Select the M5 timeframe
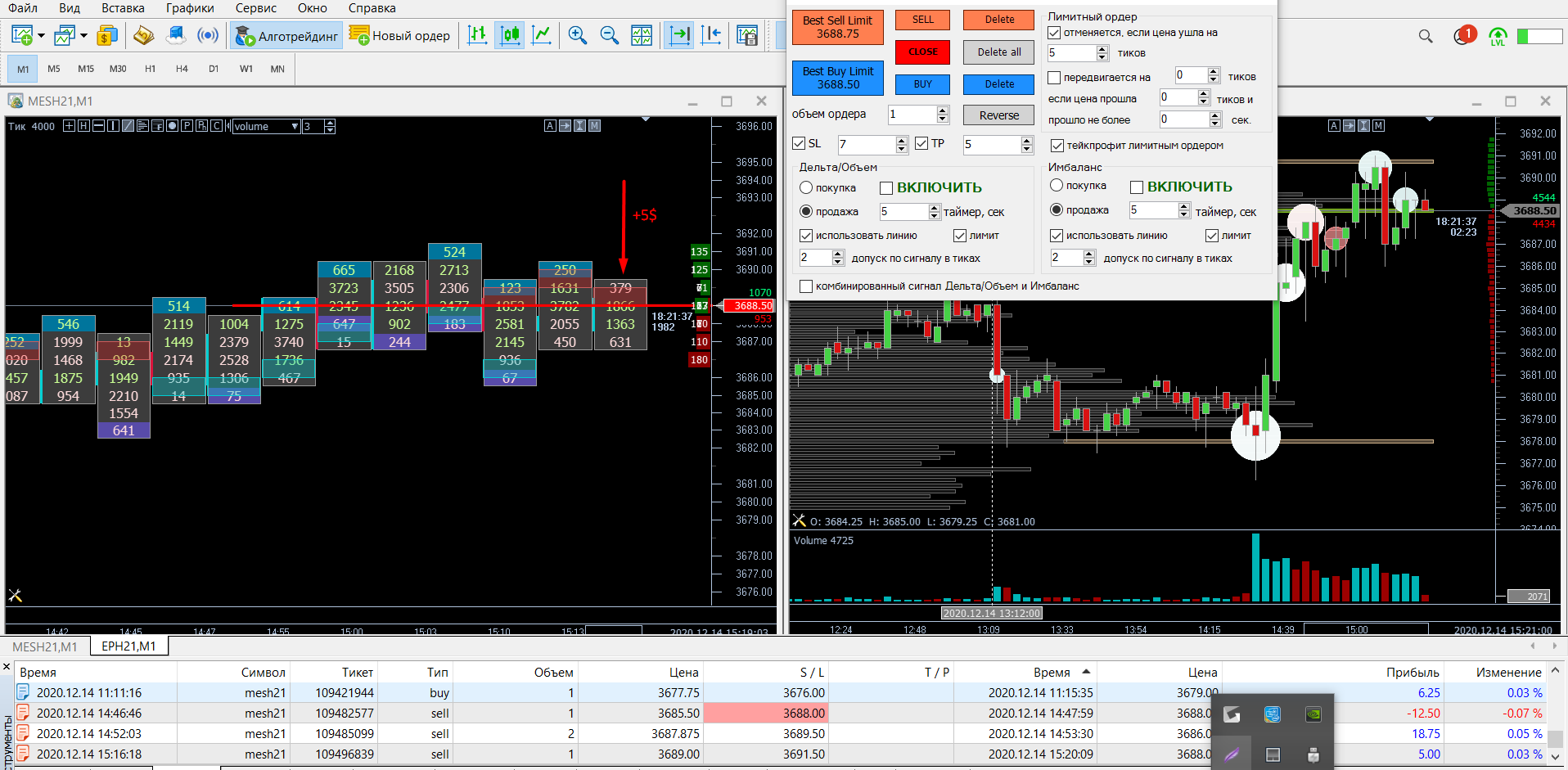The height and width of the screenshot is (770, 1568). (x=54, y=69)
